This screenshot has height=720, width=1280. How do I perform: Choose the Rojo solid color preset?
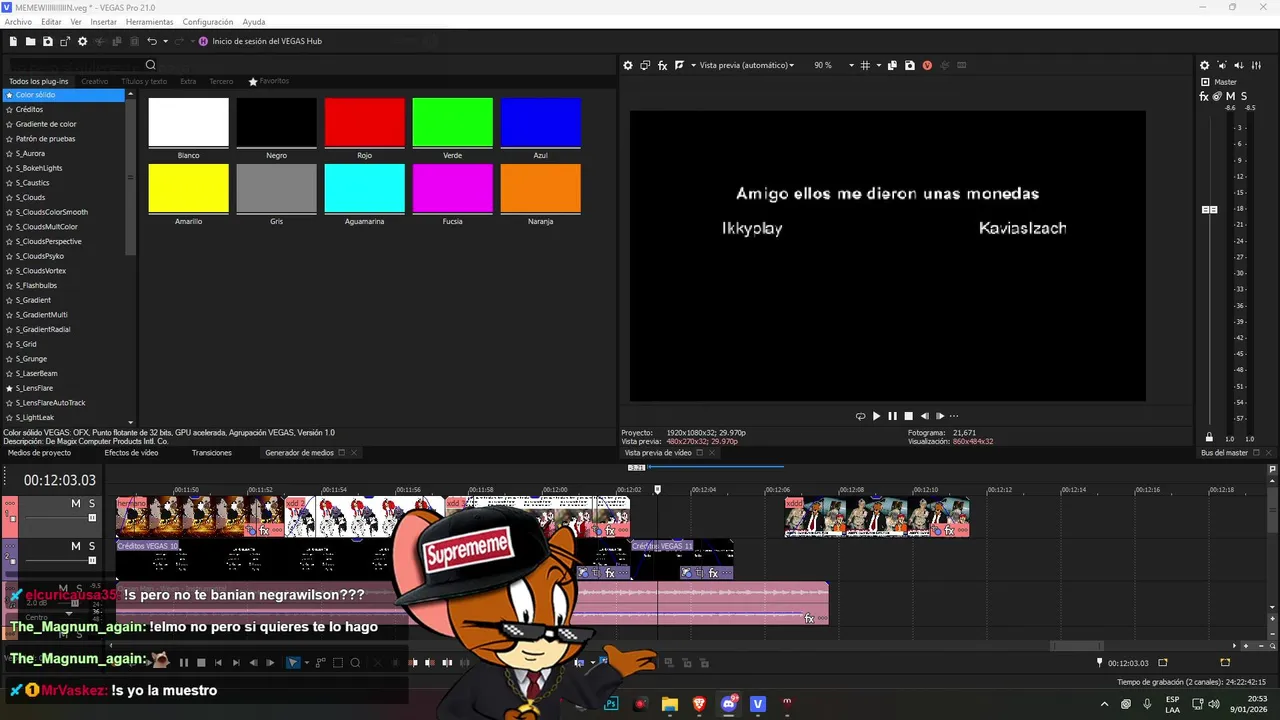[364, 123]
